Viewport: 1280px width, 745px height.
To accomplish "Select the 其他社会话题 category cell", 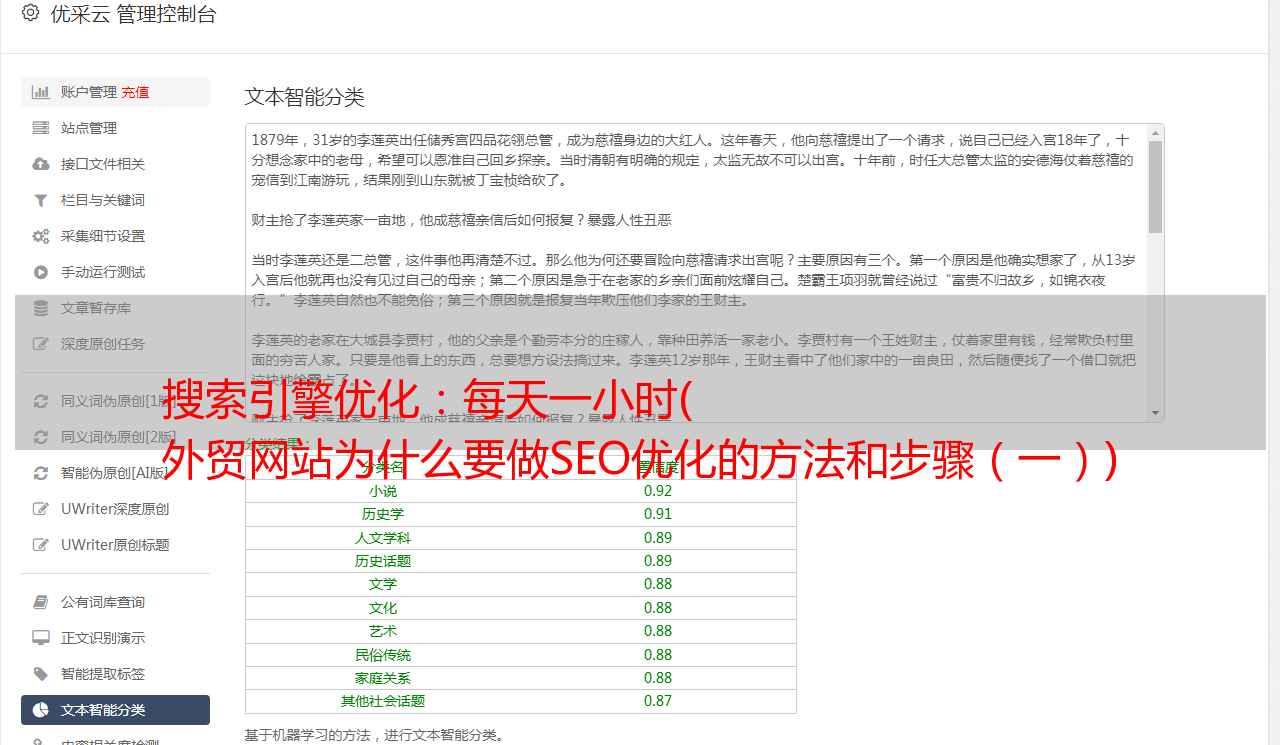I will point(383,701).
